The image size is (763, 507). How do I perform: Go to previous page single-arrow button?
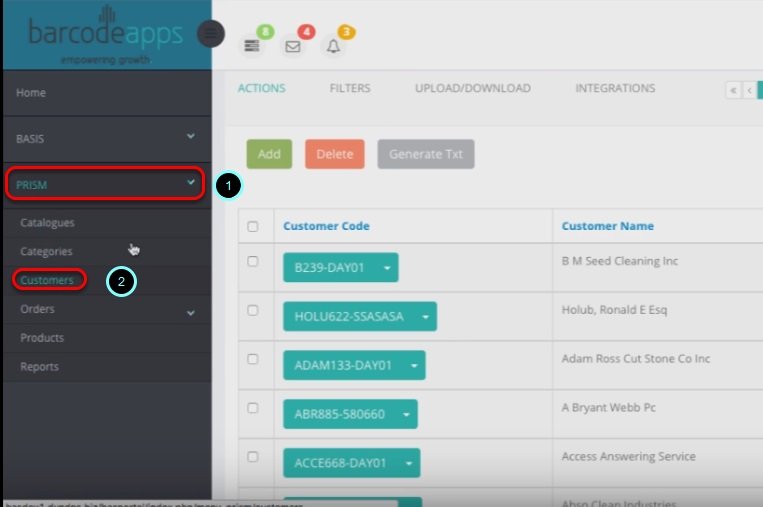pyautogui.click(x=749, y=90)
